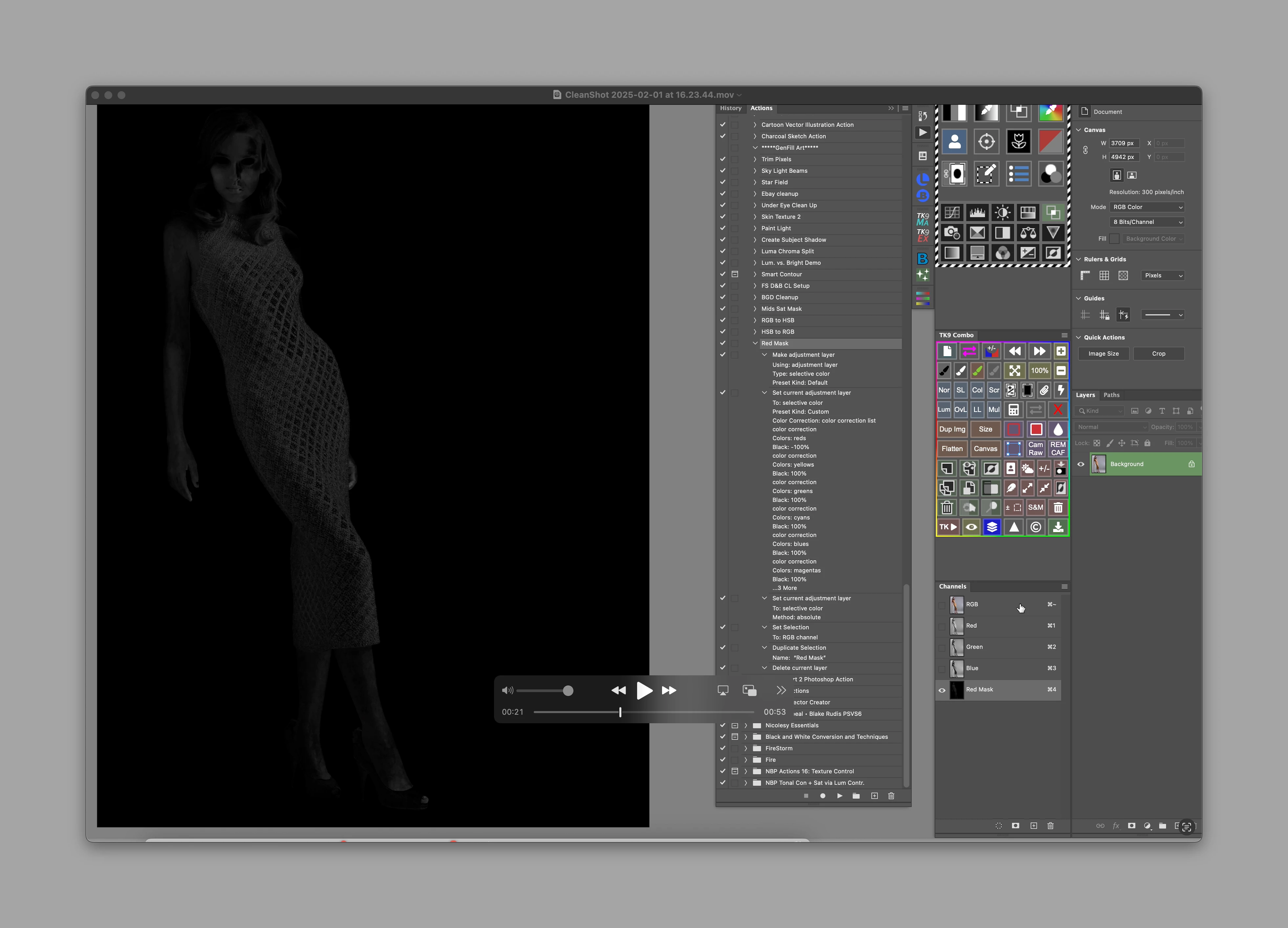This screenshot has width=1288, height=928.
Task: Collapse the Red Mask action
Action: pyautogui.click(x=755, y=343)
